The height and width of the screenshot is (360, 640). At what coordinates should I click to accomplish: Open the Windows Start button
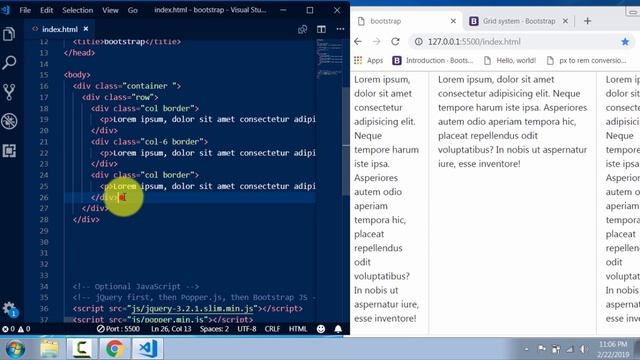tap(15, 349)
